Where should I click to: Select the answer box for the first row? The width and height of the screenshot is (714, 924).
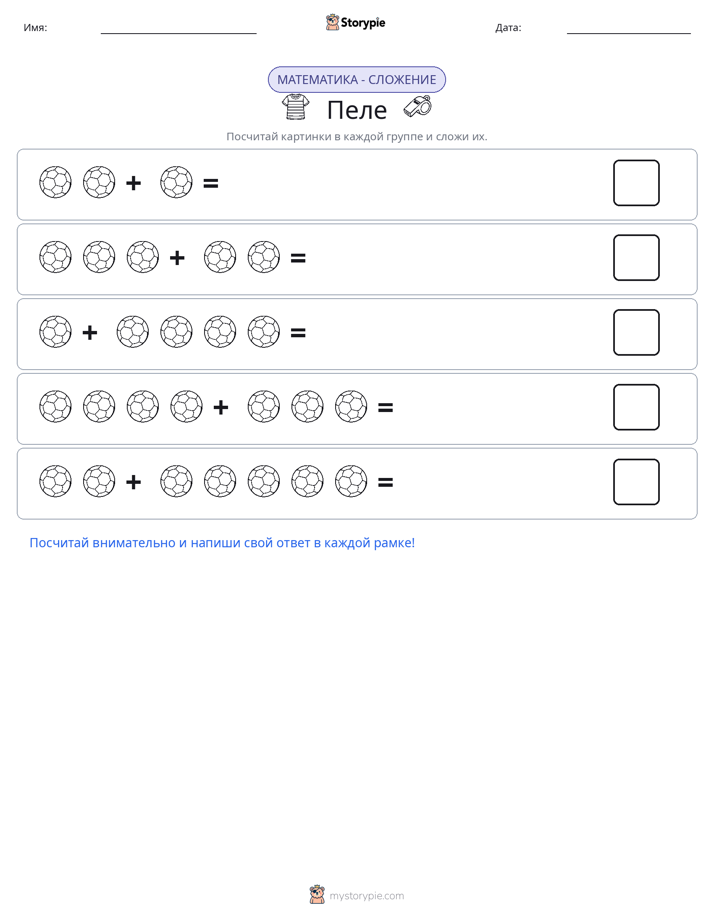click(x=636, y=183)
